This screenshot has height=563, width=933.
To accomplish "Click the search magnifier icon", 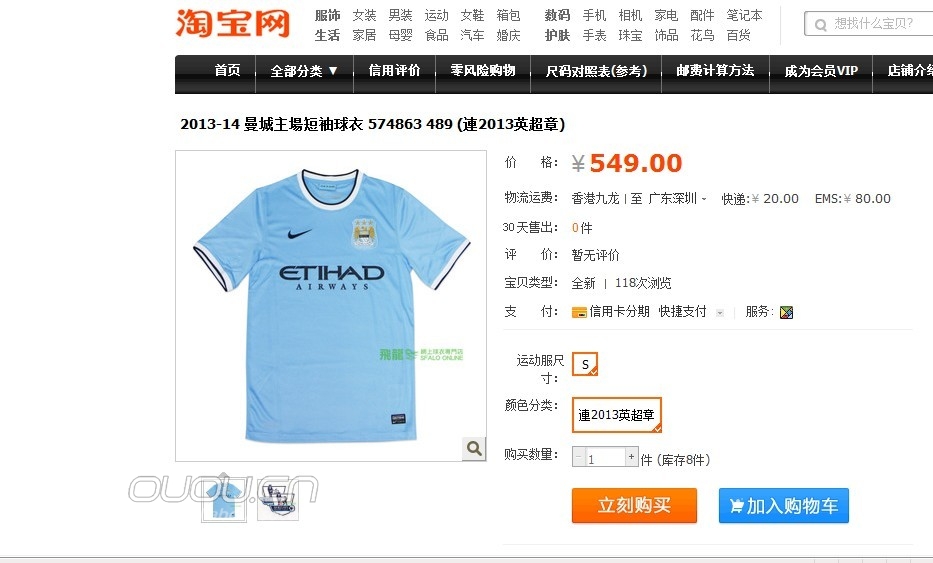I will [x=821, y=24].
